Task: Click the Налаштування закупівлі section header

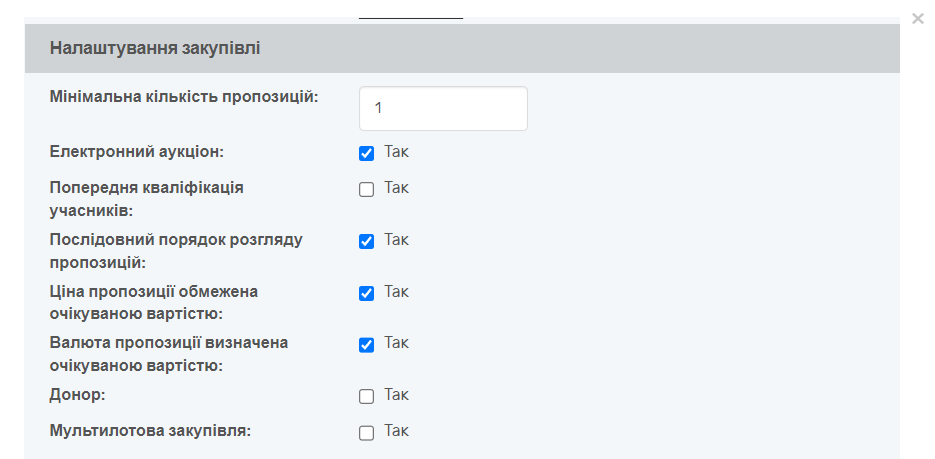Action: point(462,48)
